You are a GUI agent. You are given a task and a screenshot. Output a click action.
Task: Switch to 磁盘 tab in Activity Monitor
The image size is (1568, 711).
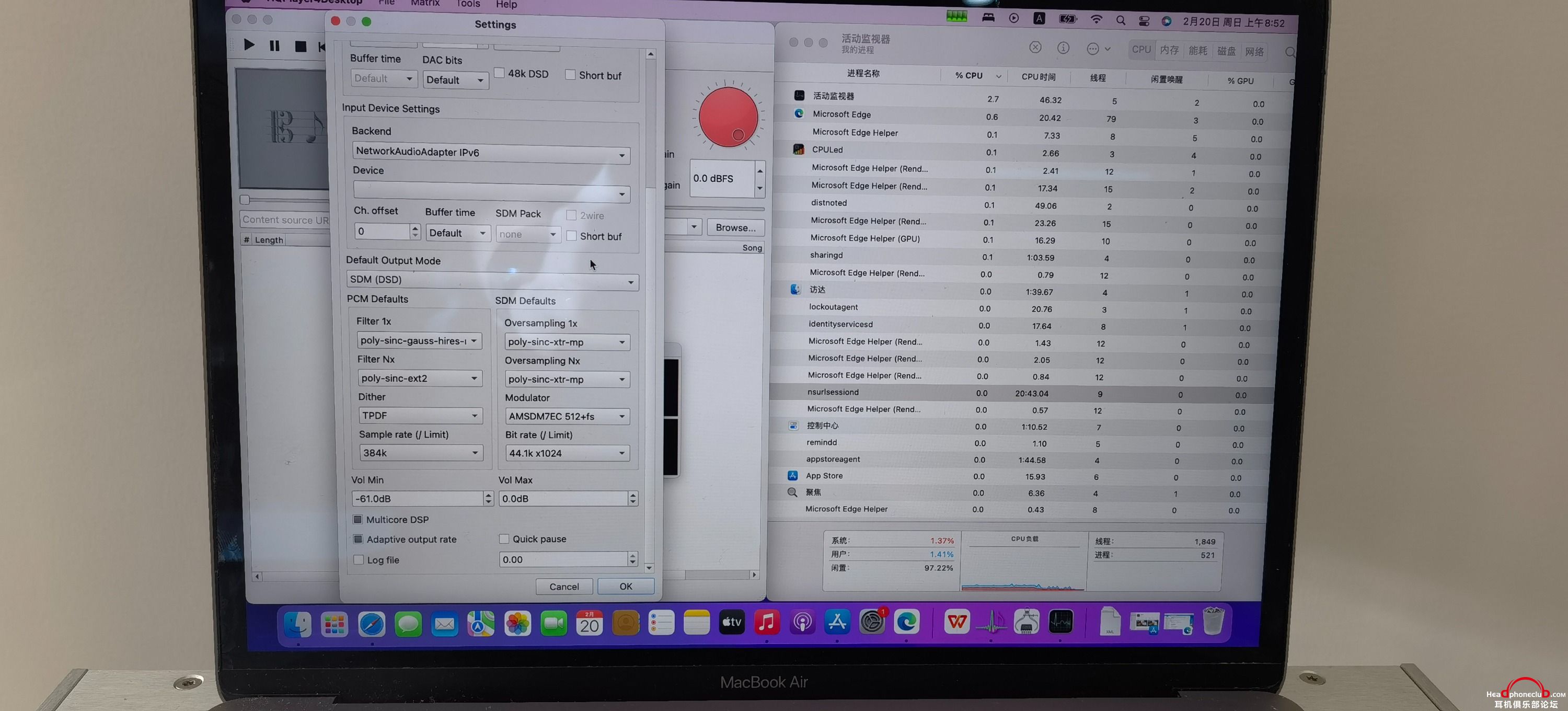pos(1226,51)
